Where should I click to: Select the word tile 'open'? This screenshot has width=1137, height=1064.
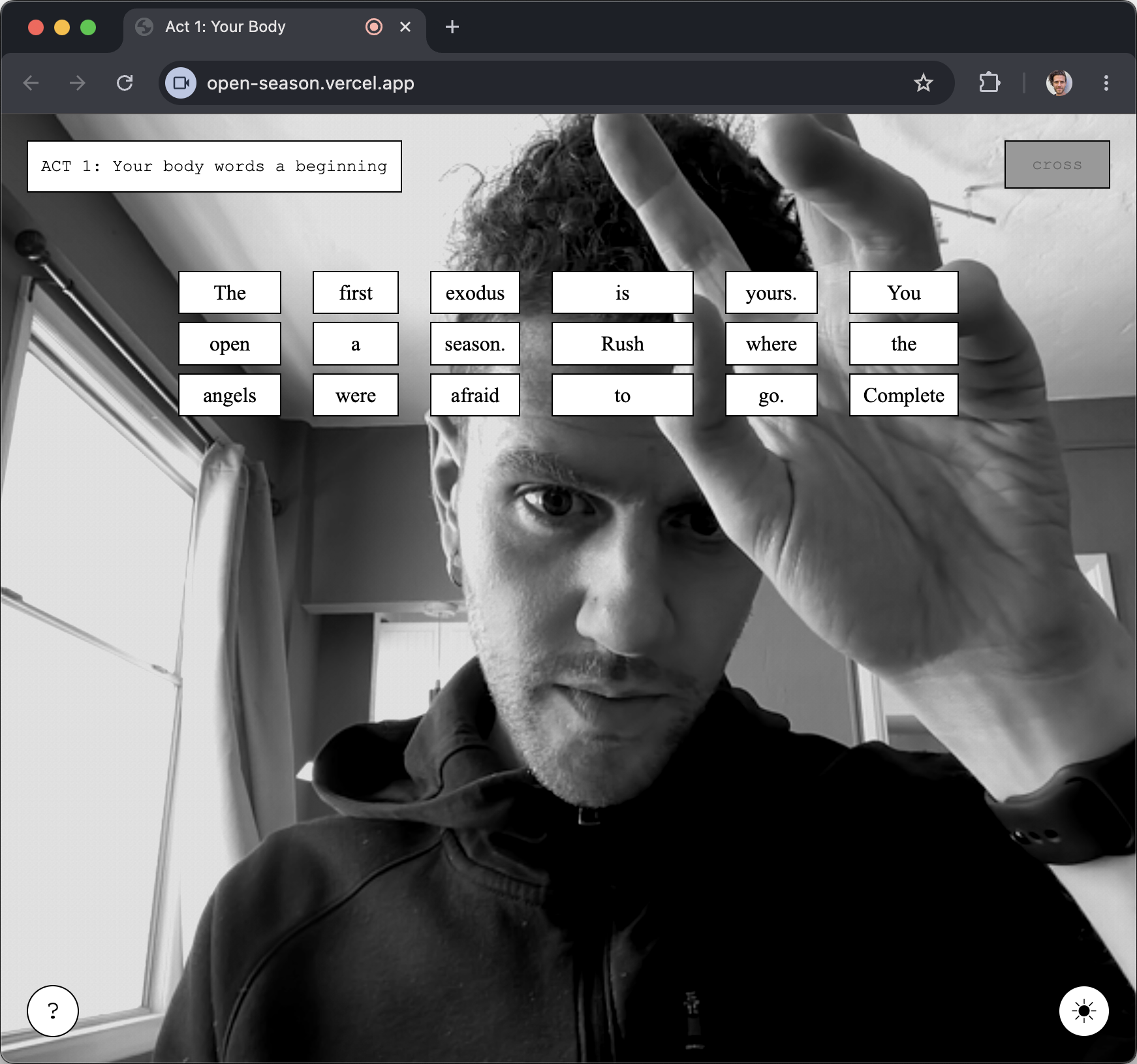[x=230, y=343]
